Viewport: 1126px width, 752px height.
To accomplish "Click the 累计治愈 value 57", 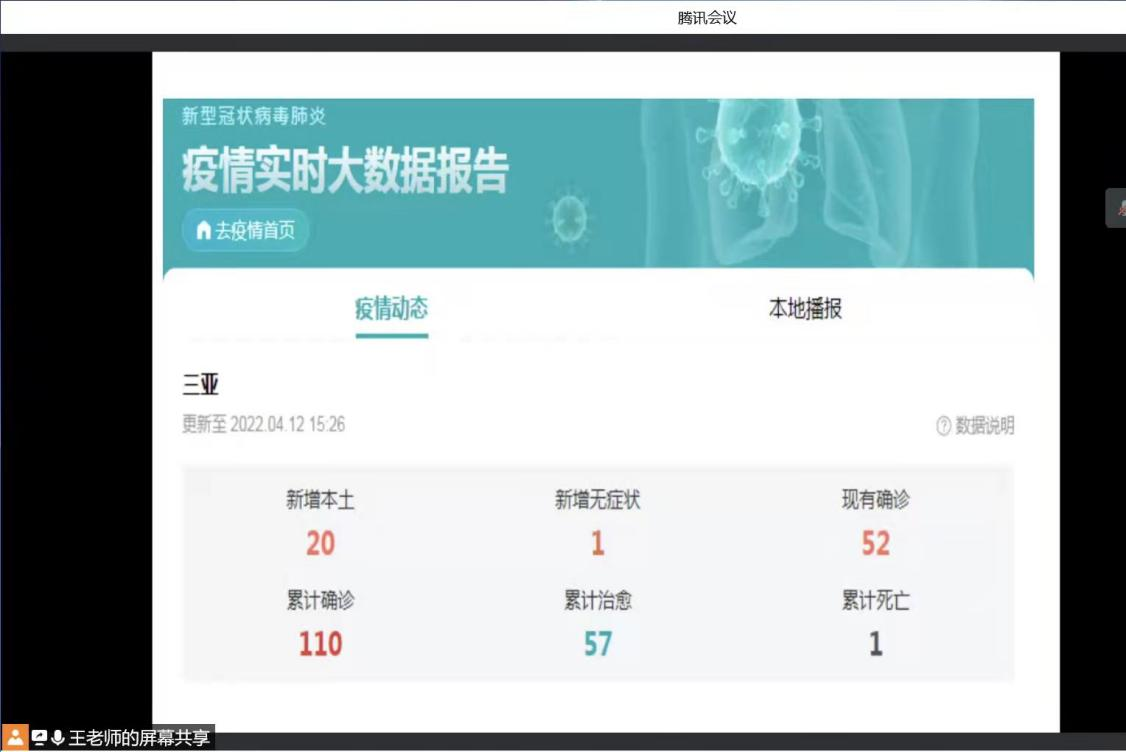I will click(x=597, y=644).
